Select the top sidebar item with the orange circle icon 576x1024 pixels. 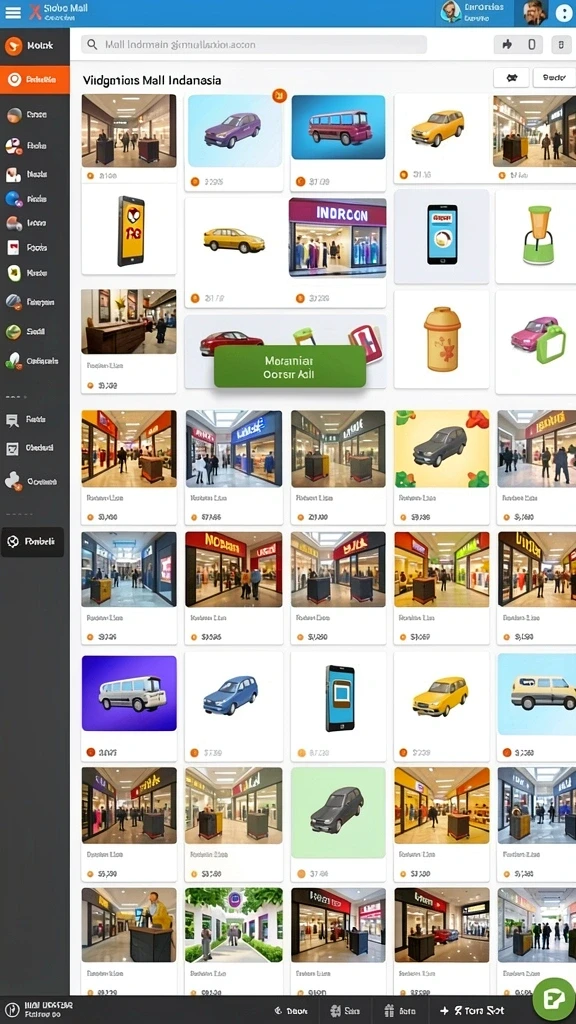[x=35, y=46]
